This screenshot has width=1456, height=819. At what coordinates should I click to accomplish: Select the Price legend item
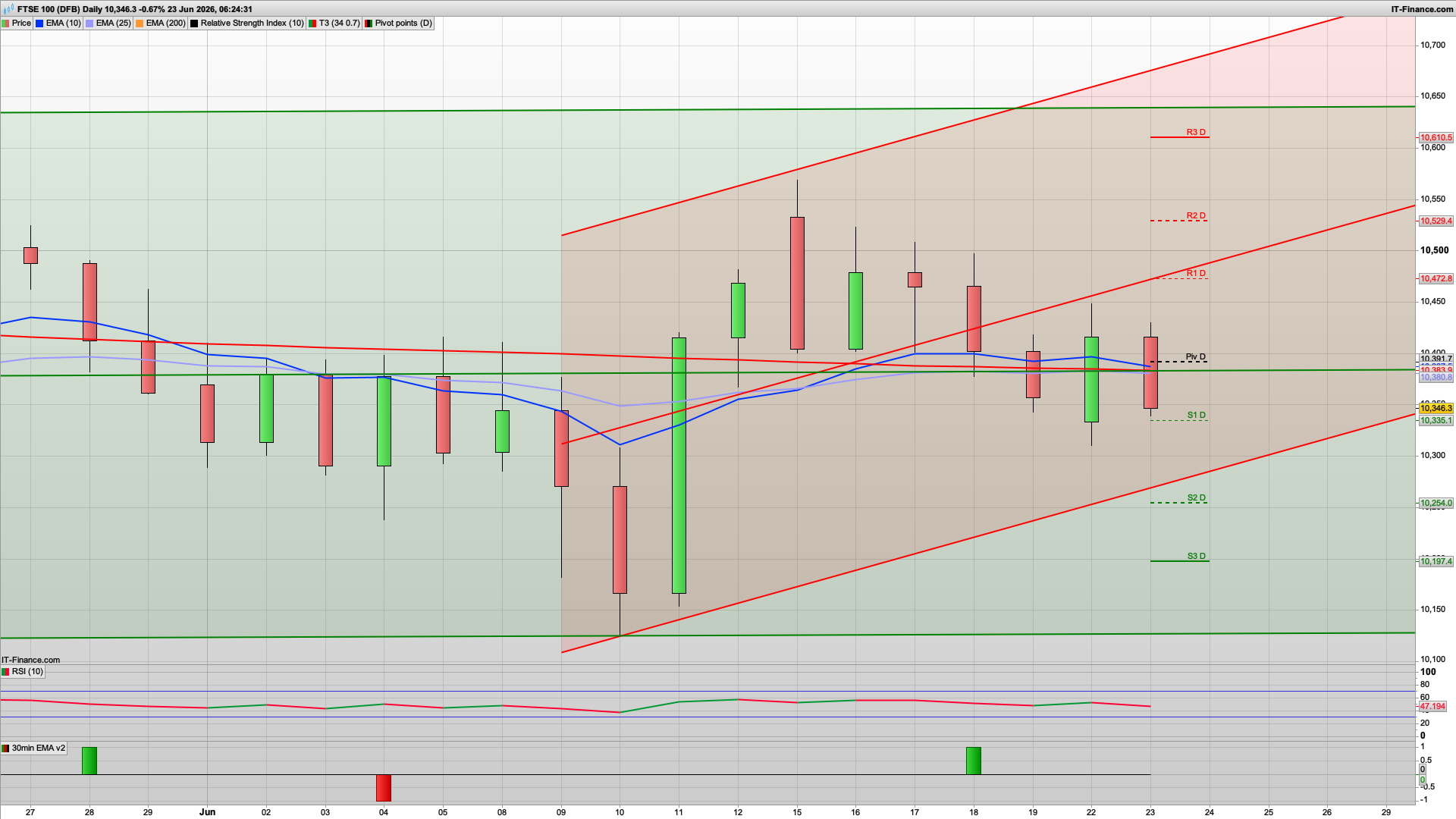tap(17, 24)
